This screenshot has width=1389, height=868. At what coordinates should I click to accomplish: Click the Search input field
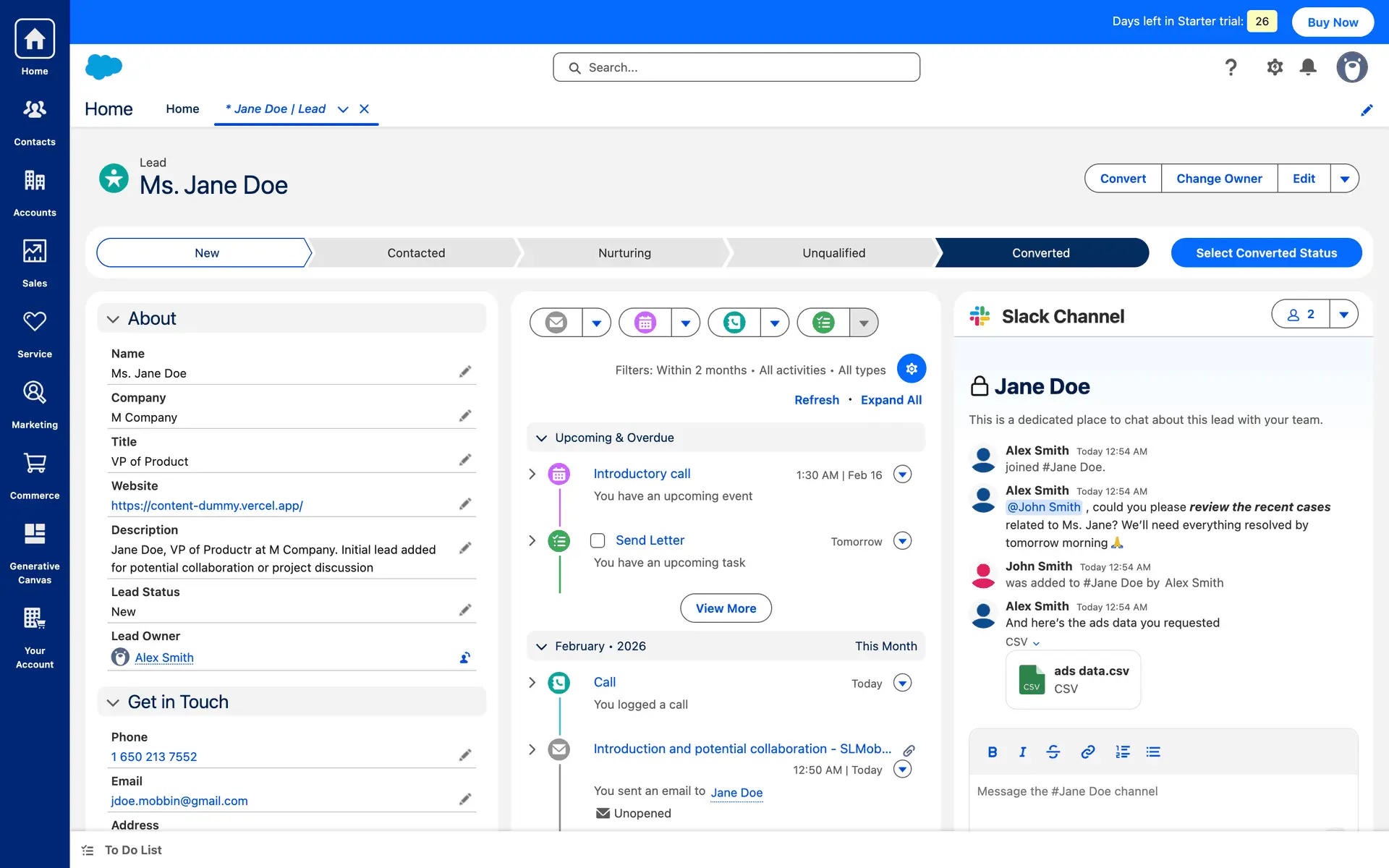tap(736, 67)
